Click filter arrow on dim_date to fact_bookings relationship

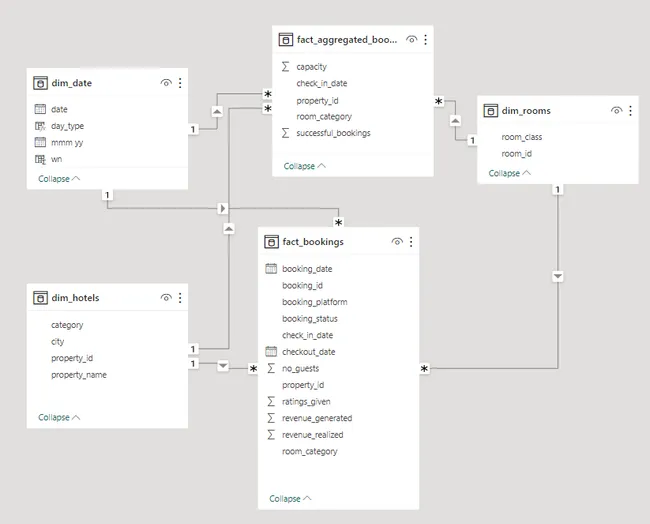coord(223,208)
